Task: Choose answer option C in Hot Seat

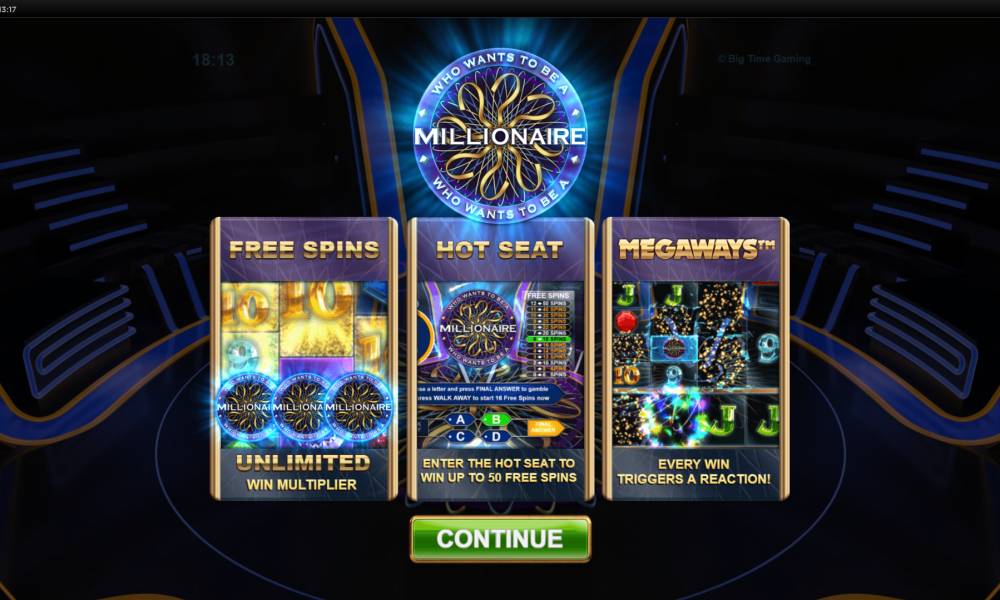Action: point(460,437)
